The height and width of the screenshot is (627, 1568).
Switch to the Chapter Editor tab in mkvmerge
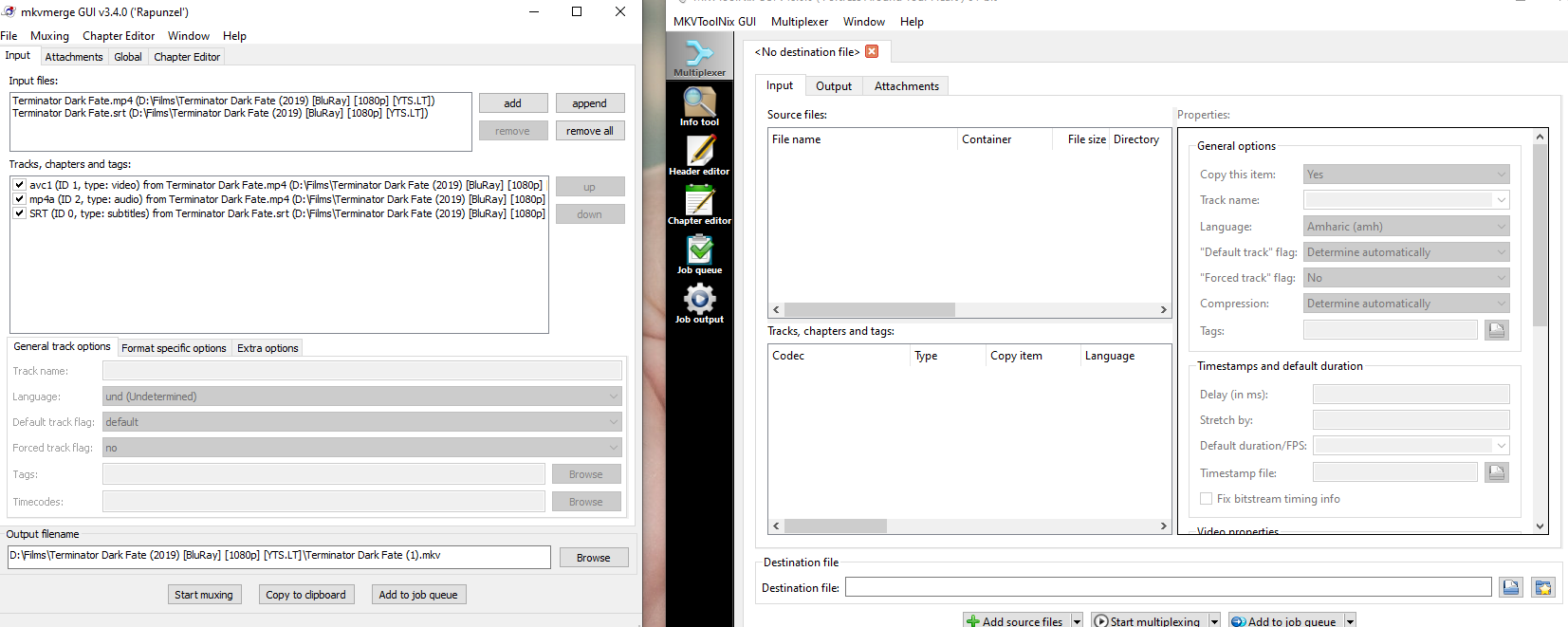coord(187,57)
